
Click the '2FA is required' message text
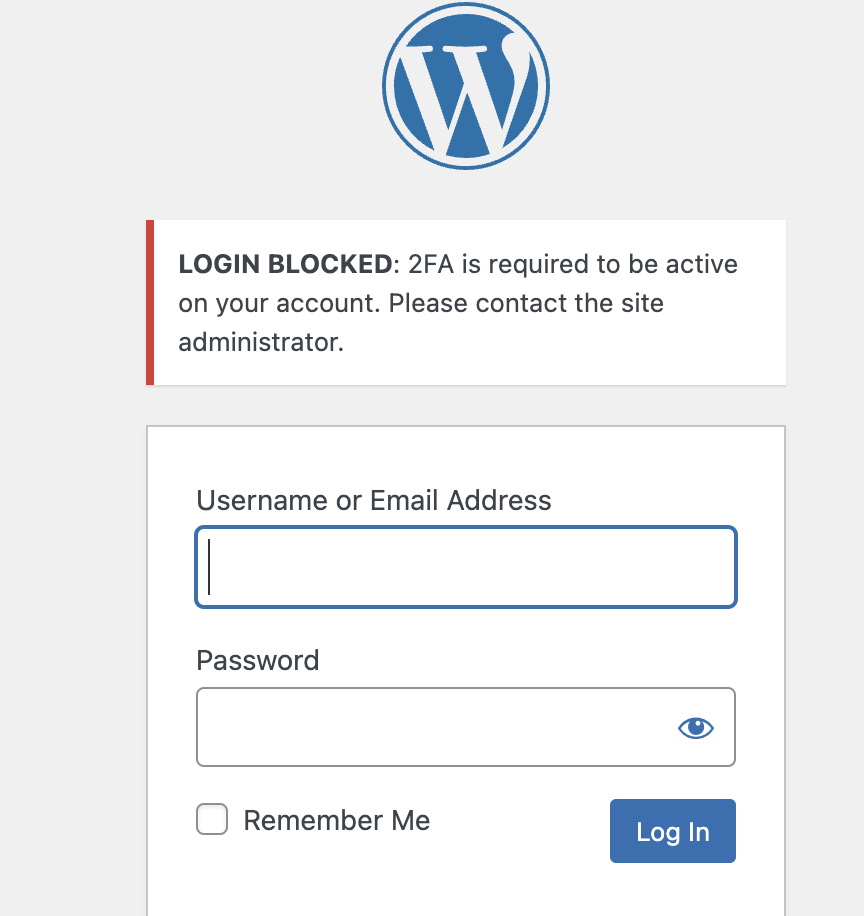[x=508, y=265]
